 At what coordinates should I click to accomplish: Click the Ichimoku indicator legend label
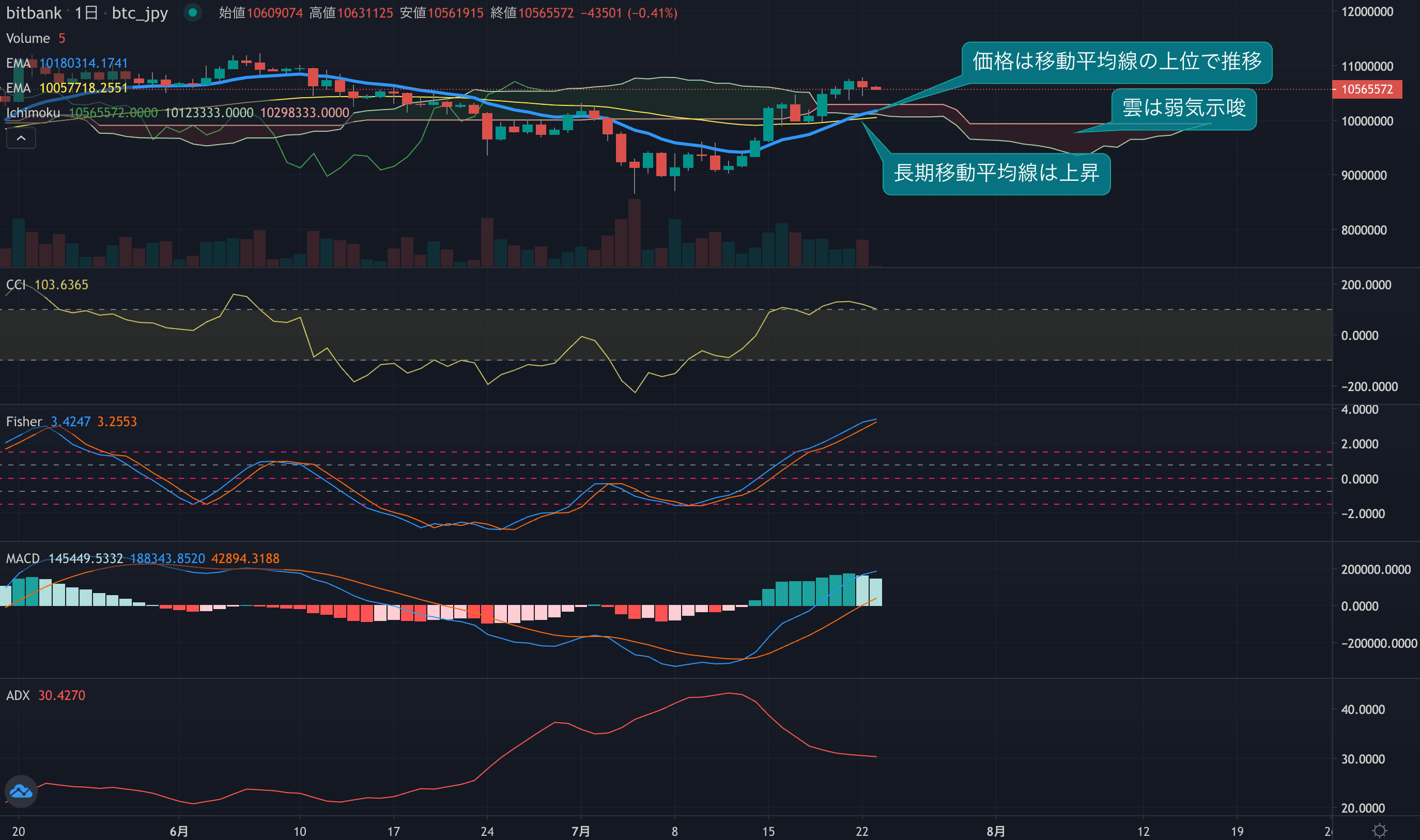pos(33,113)
